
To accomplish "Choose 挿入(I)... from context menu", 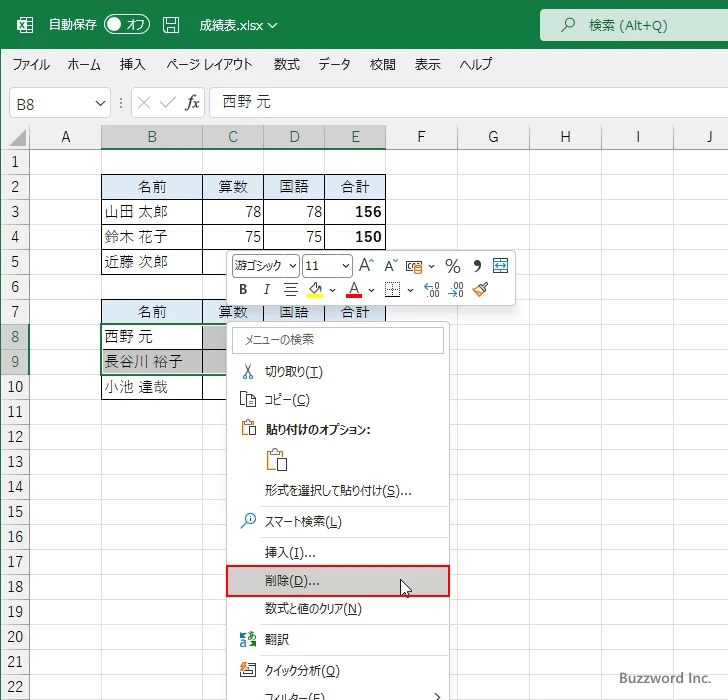I will [x=338, y=552].
